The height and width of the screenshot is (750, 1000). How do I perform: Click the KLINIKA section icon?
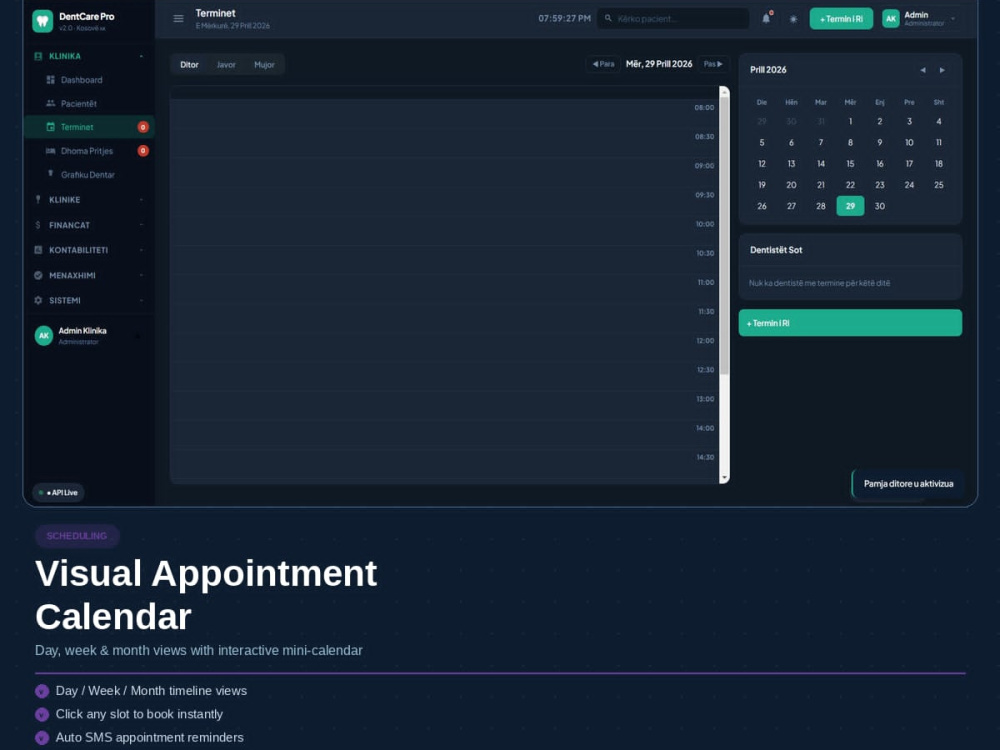point(38,56)
